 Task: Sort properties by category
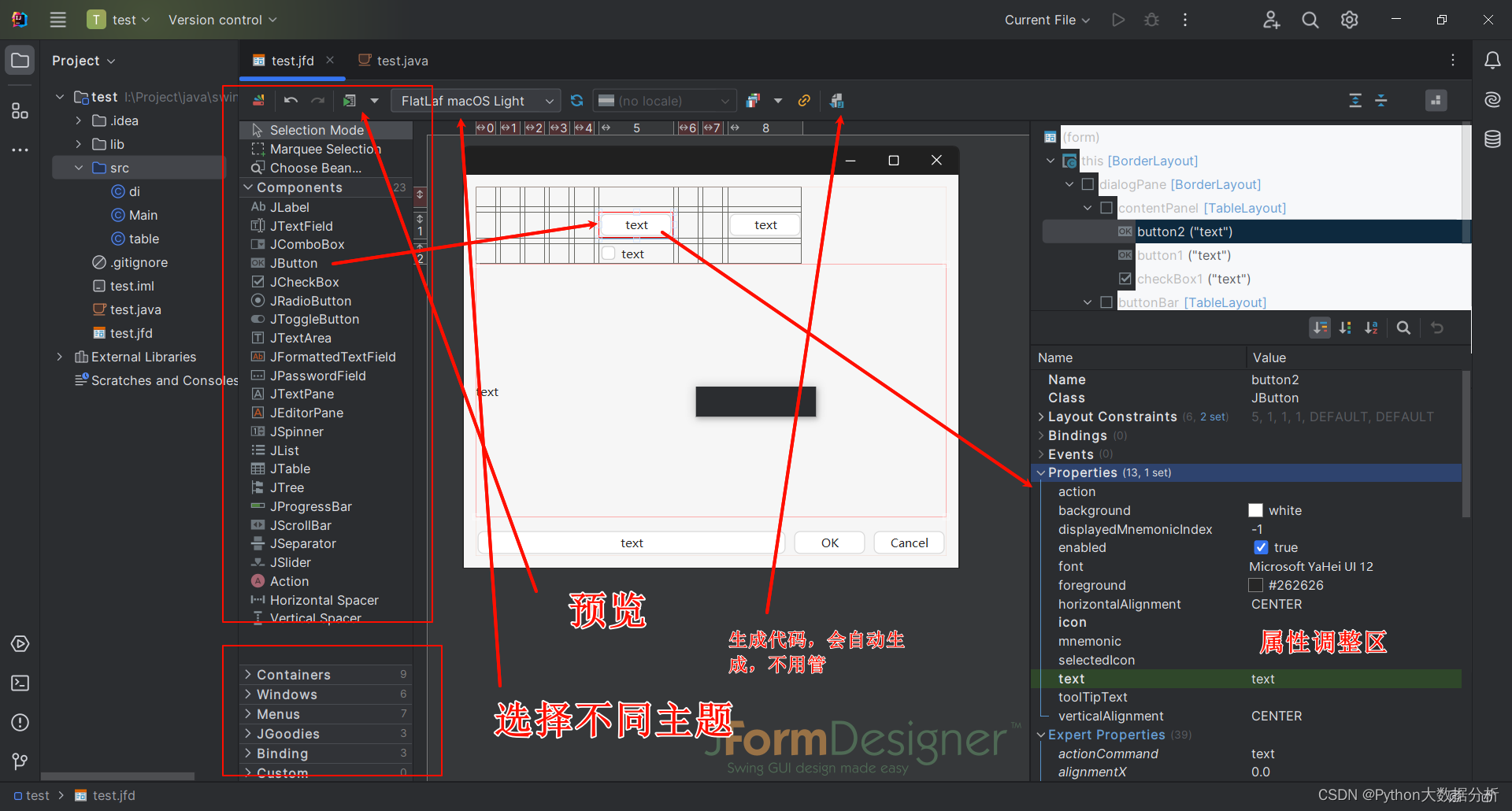point(1320,328)
